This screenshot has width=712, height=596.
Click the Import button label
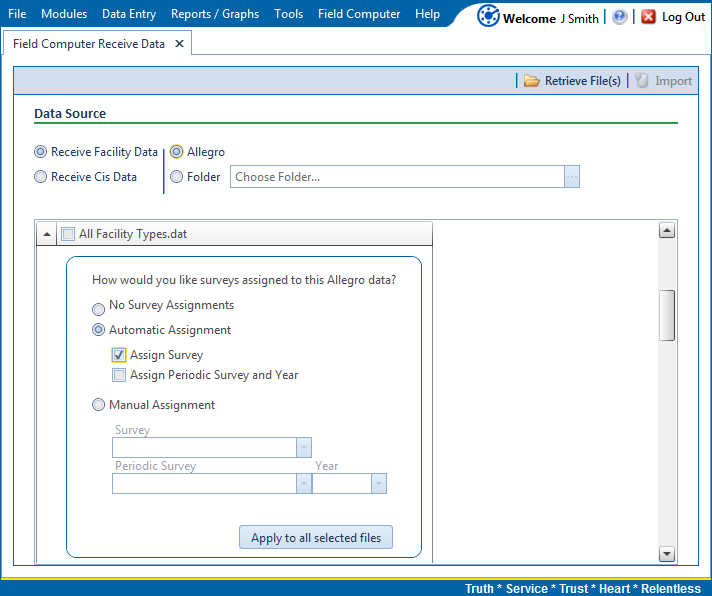673,81
